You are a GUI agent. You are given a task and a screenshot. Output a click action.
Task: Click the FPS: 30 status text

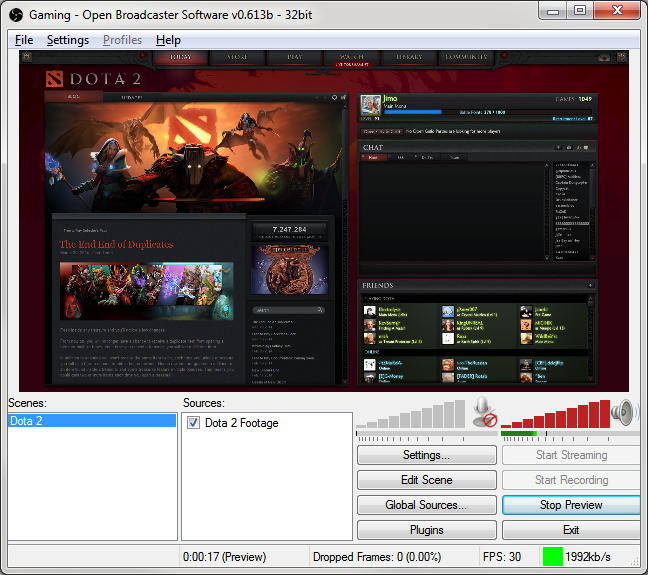pos(502,557)
